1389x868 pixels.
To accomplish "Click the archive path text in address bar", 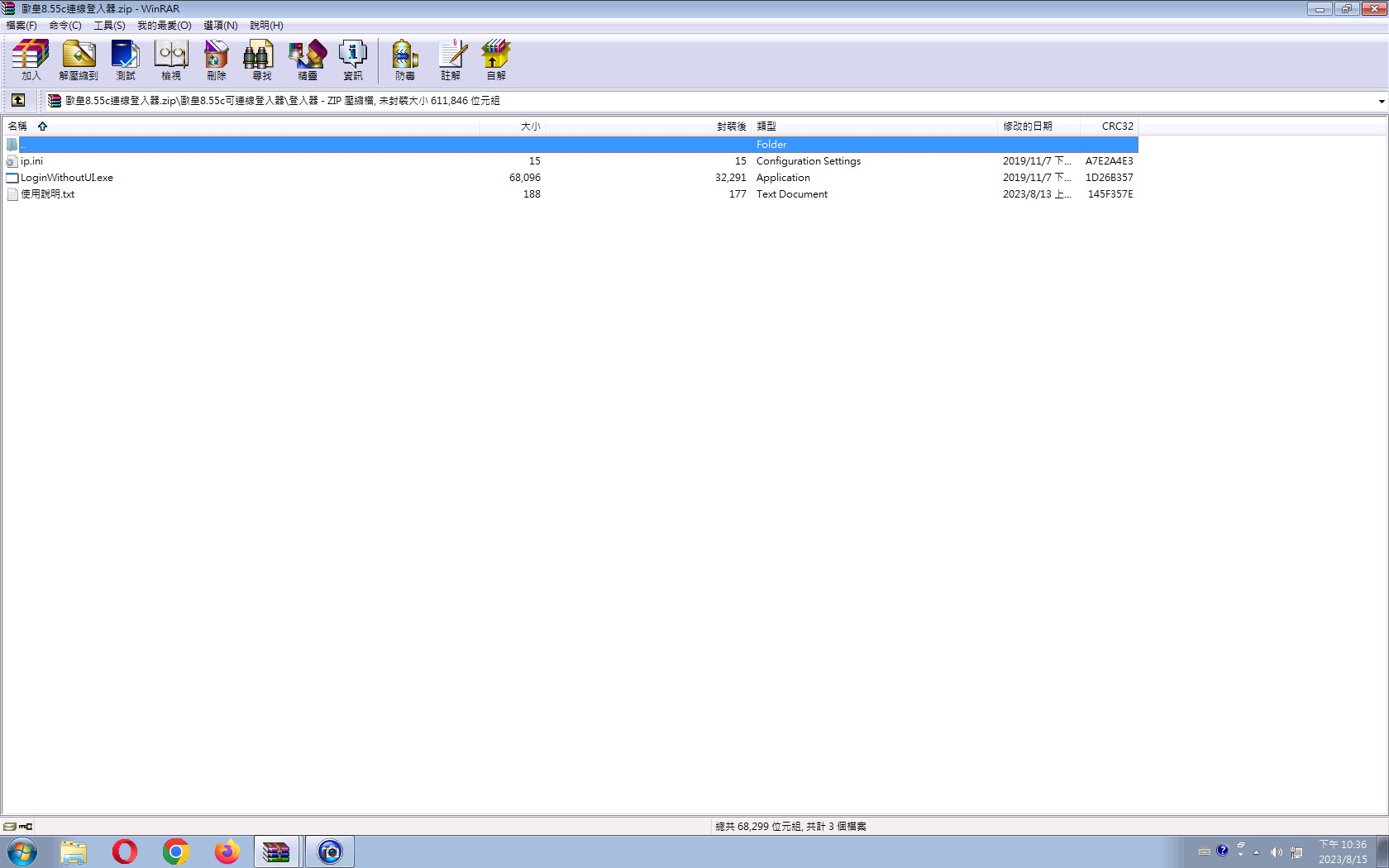I will (283, 101).
